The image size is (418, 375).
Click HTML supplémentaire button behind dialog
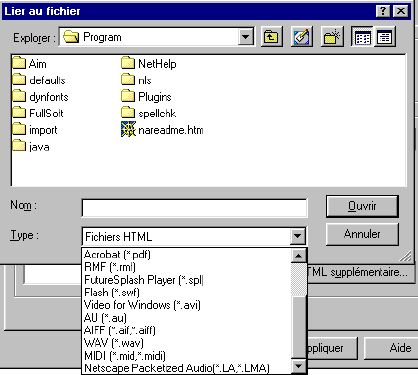[x=361, y=272]
